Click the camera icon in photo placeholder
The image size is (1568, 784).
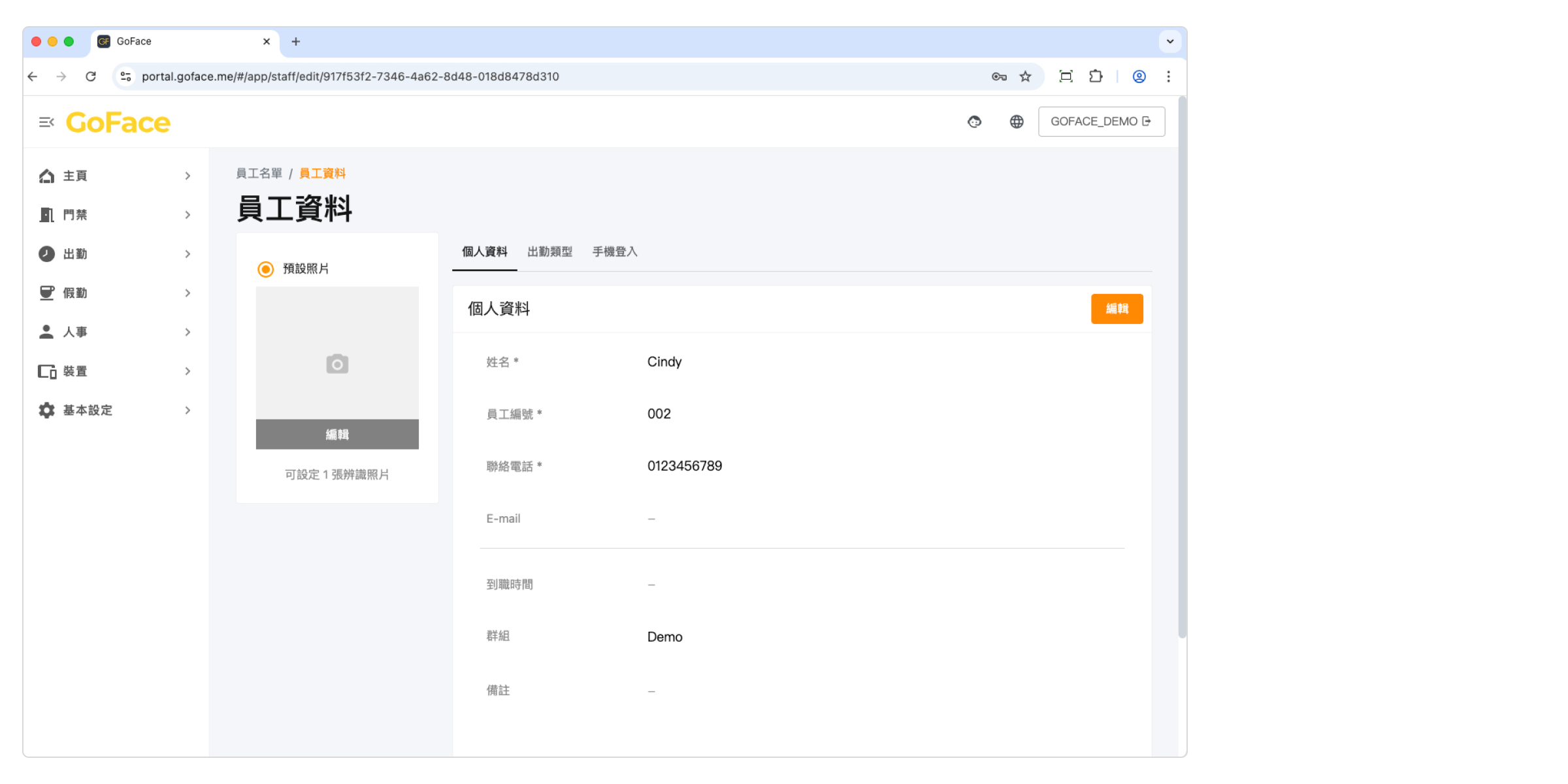pos(337,364)
